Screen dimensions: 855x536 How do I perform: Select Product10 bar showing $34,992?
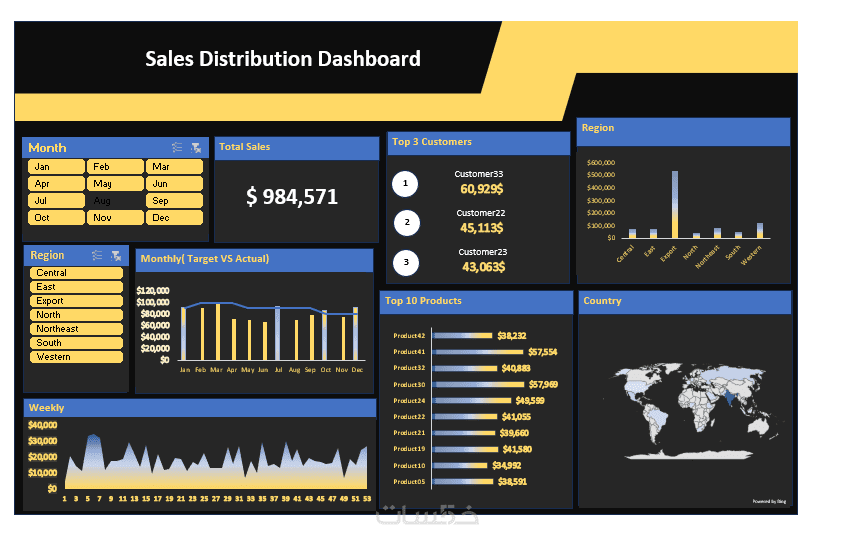point(460,466)
